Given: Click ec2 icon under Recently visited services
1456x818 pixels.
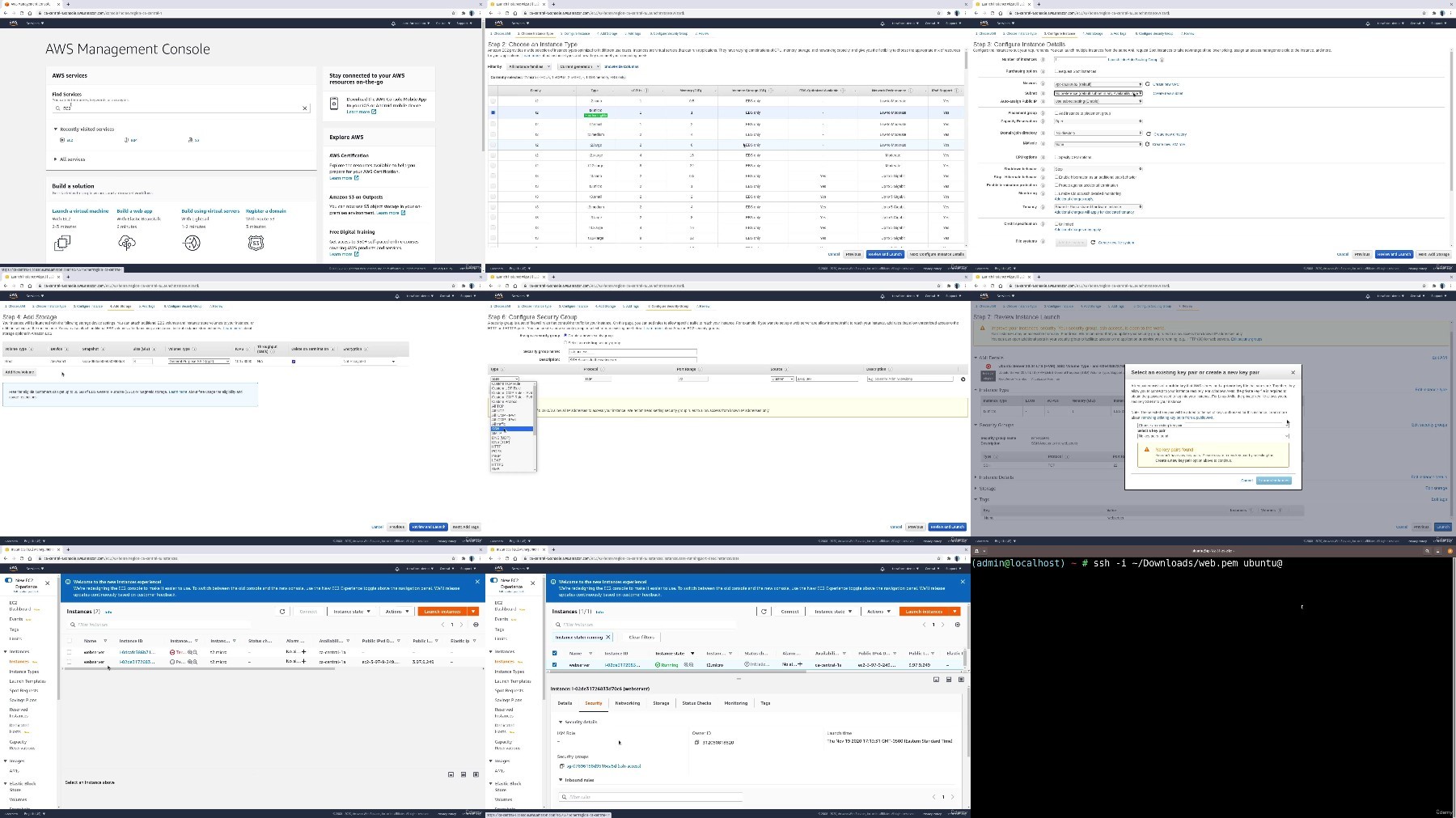Looking at the screenshot, I should [x=61, y=140].
